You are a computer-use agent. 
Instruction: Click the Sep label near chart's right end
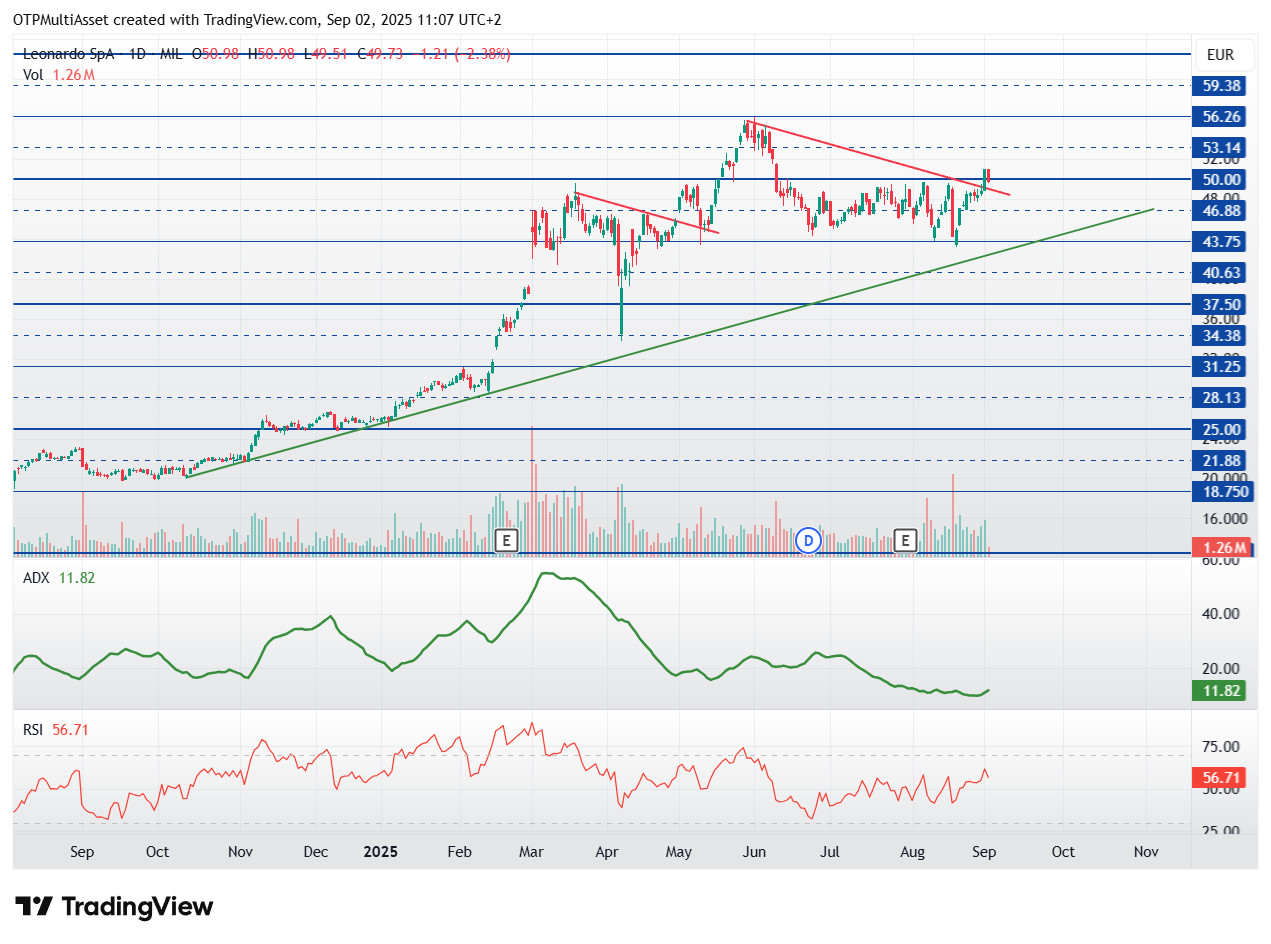coord(985,852)
